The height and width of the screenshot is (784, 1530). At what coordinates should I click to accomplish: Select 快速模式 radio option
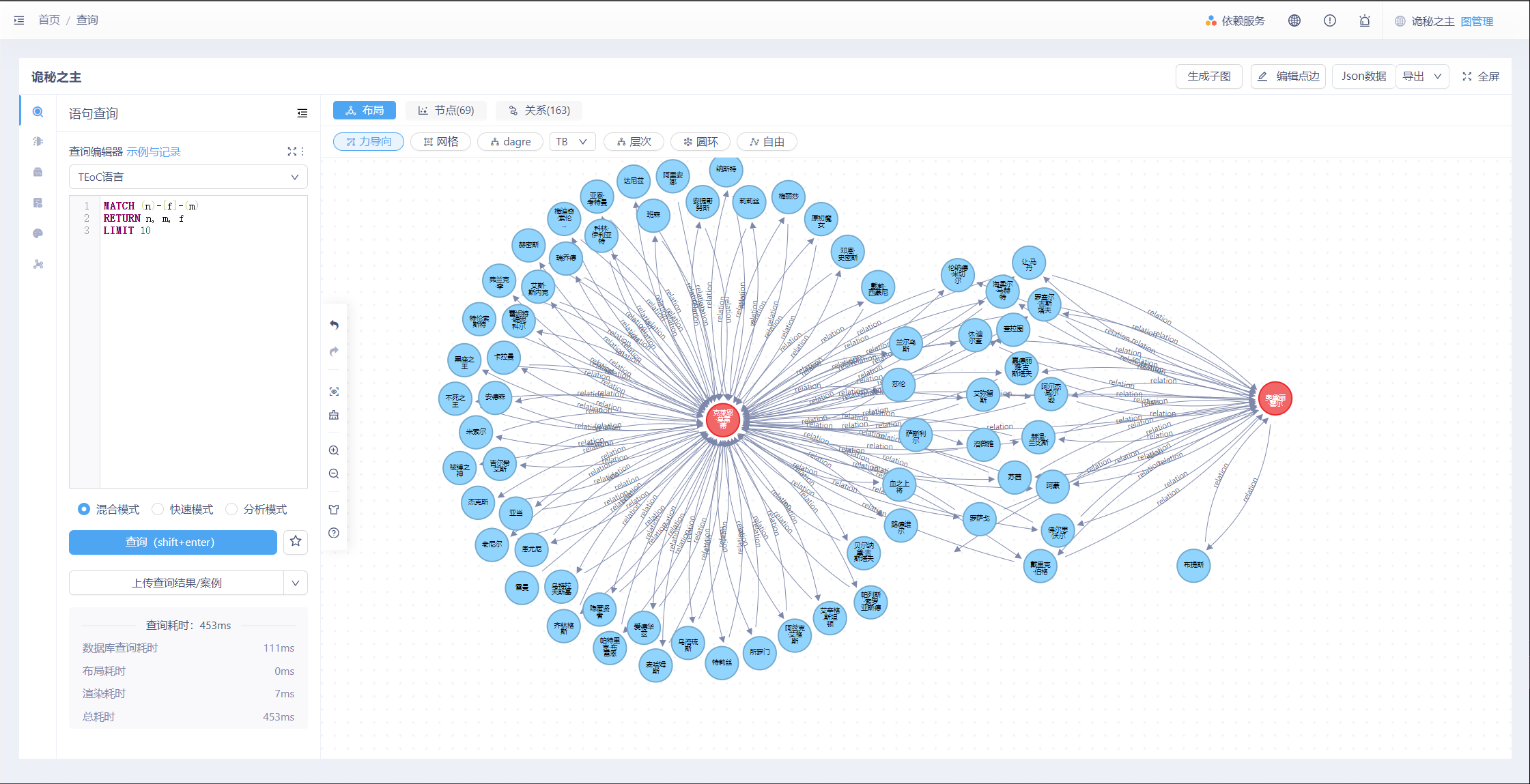tap(158, 509)
